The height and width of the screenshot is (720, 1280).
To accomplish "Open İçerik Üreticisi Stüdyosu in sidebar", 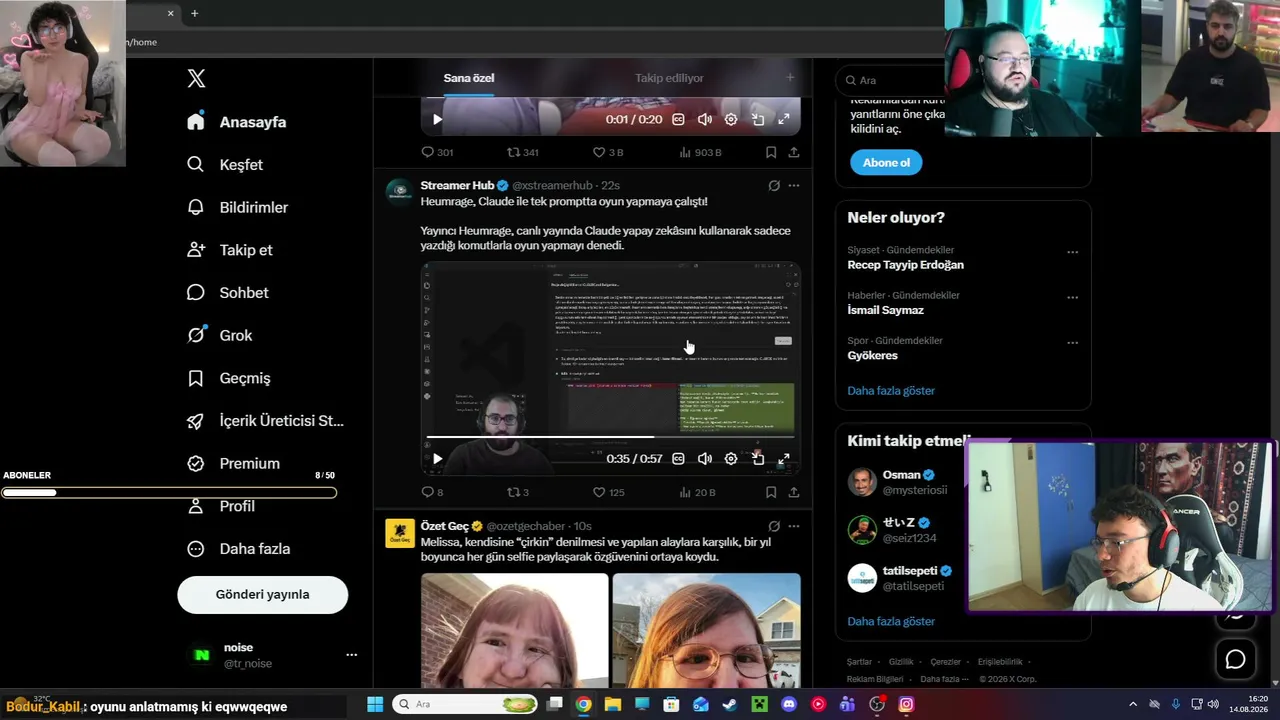I will (265, 421).
